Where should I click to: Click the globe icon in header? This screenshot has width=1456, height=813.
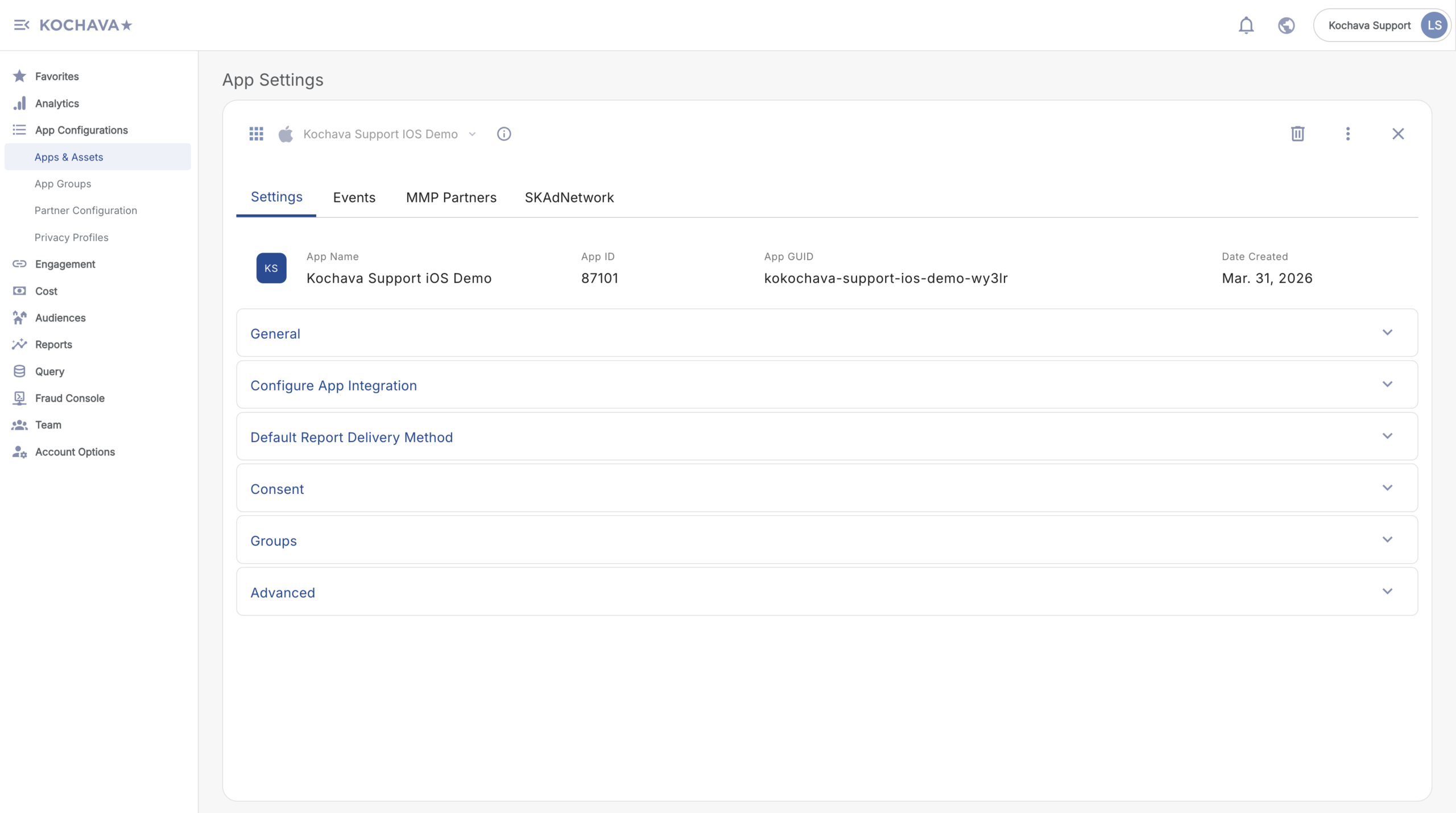pos(1286,25)
